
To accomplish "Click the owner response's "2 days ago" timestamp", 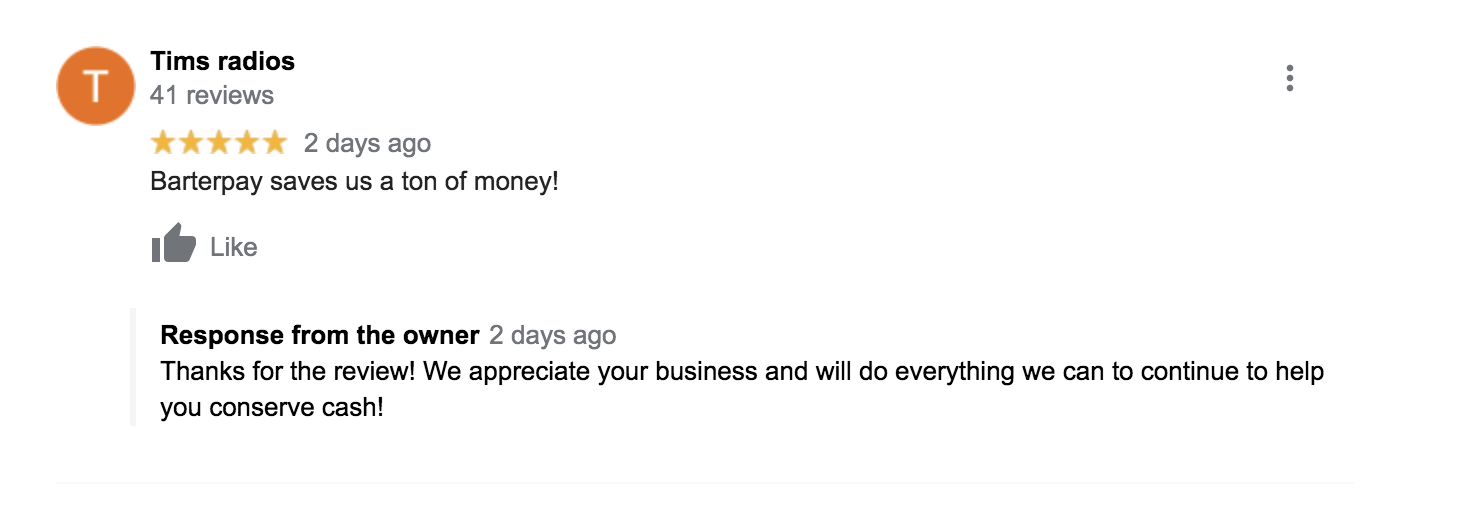I will pos(552,335).
